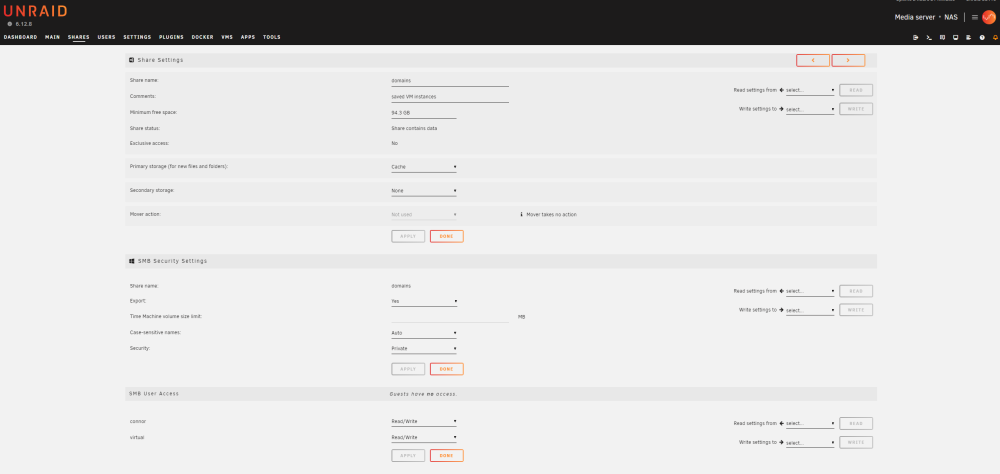Click the Windows icon of SMB Security Settings
Screen dimensions: 1000x474
131,261
